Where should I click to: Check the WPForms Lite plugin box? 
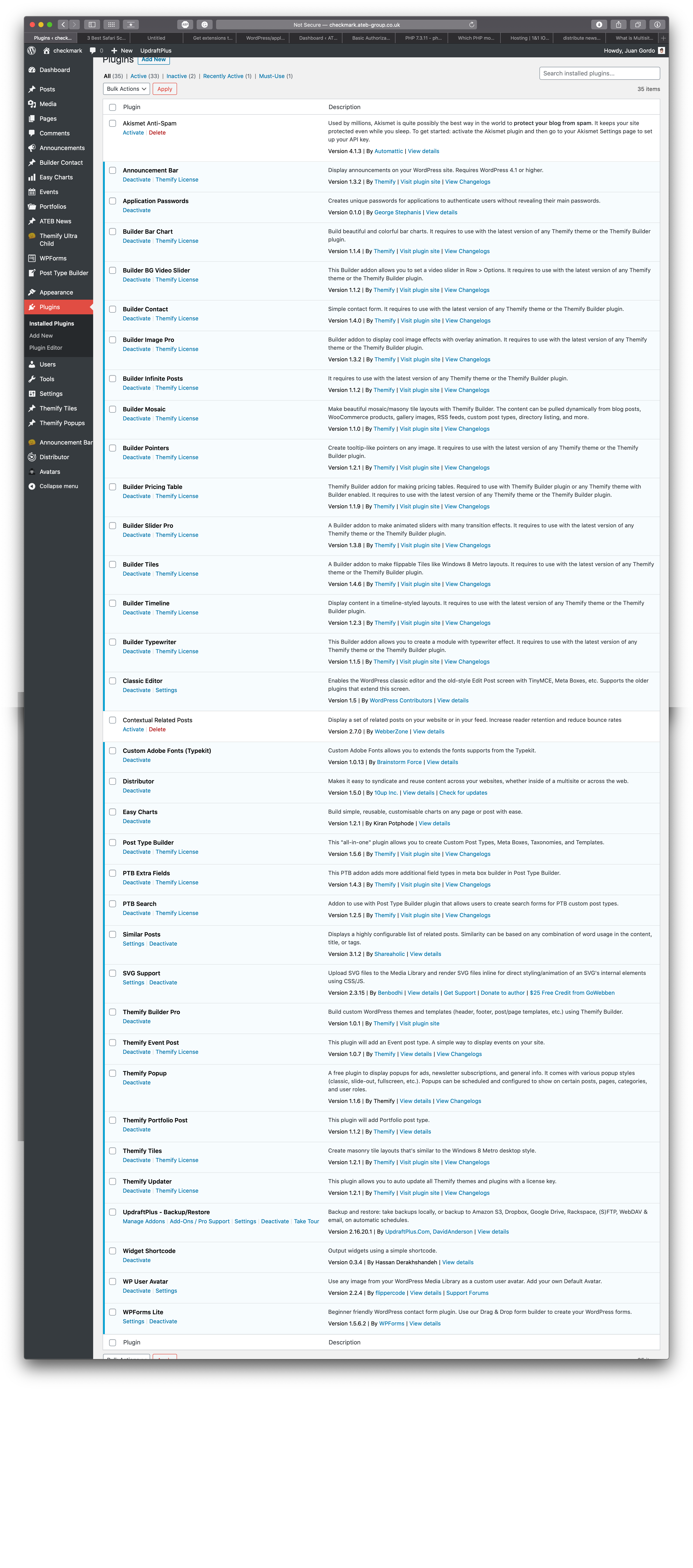pos(113,1312)
